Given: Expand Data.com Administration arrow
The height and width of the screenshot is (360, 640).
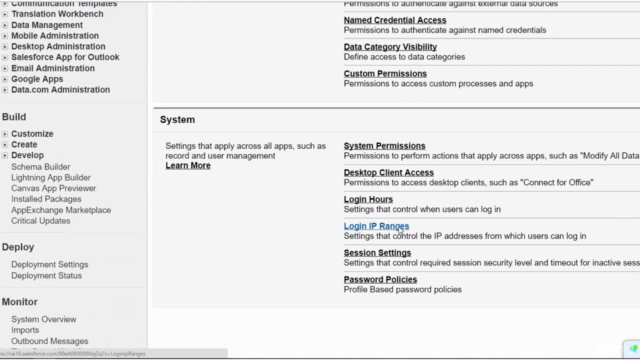Looking at the screenshot, I should [4, 90].
